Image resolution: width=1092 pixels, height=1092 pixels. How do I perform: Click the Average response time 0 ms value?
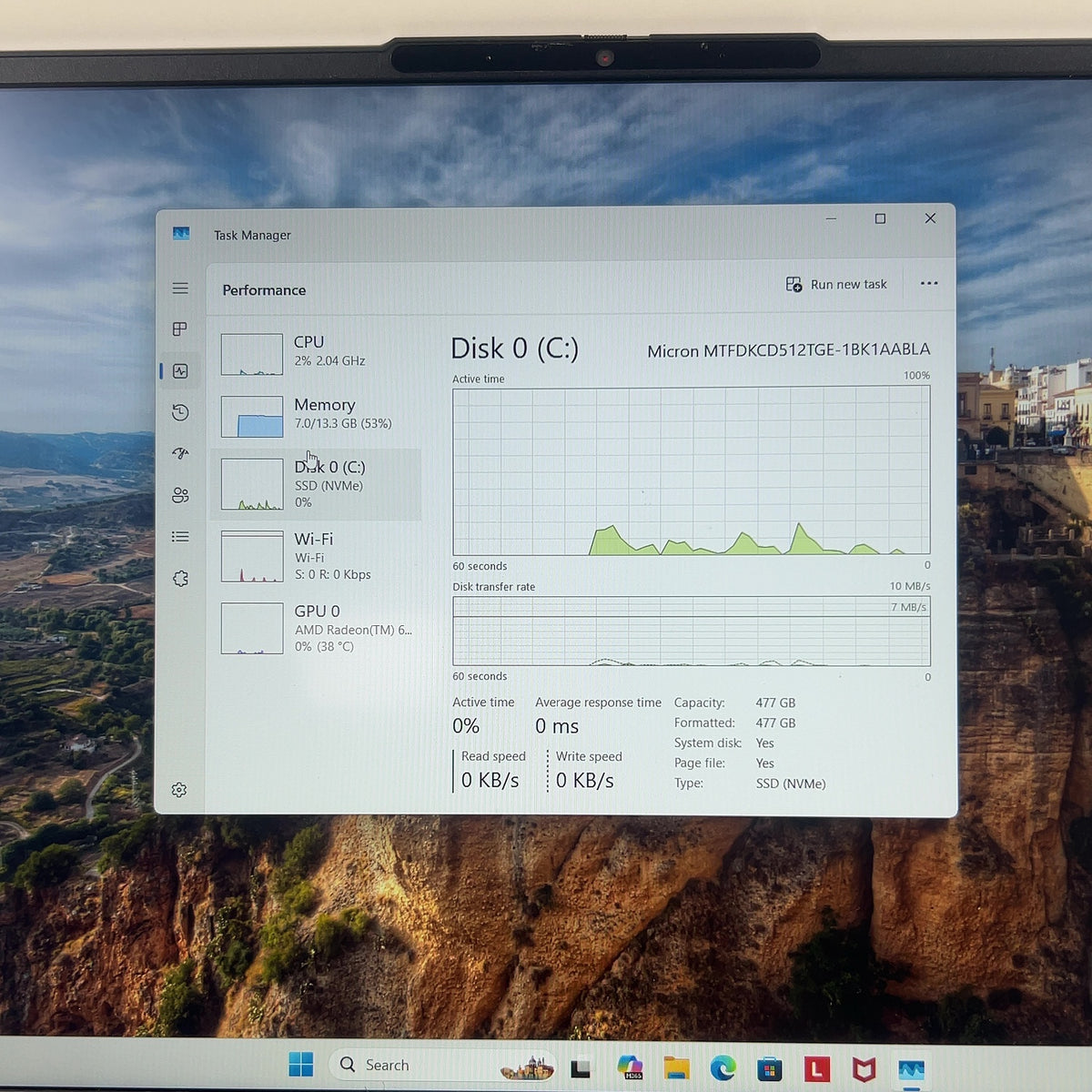click(557, 726)
